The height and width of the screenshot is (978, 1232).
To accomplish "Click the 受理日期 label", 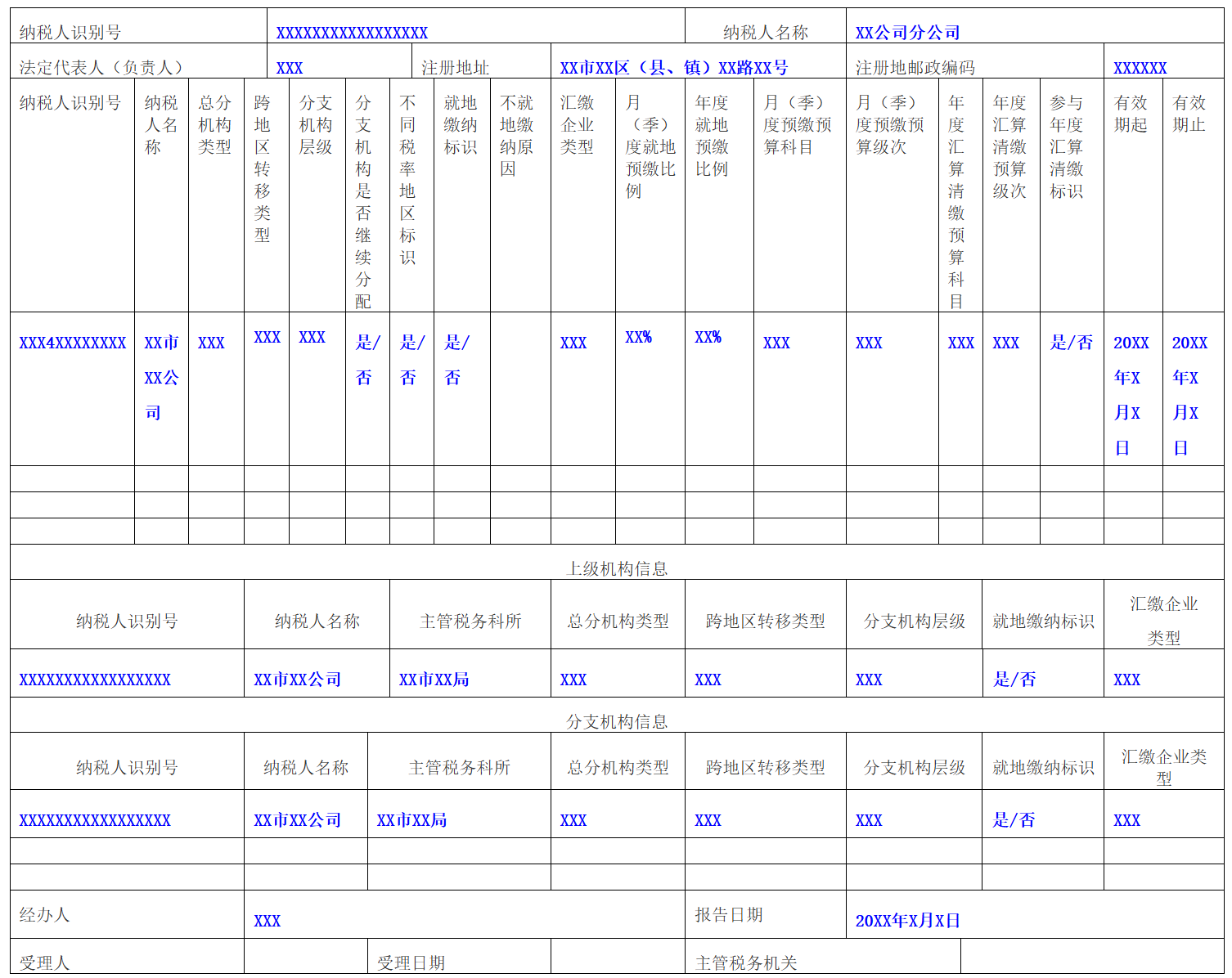I will point(411,963).
